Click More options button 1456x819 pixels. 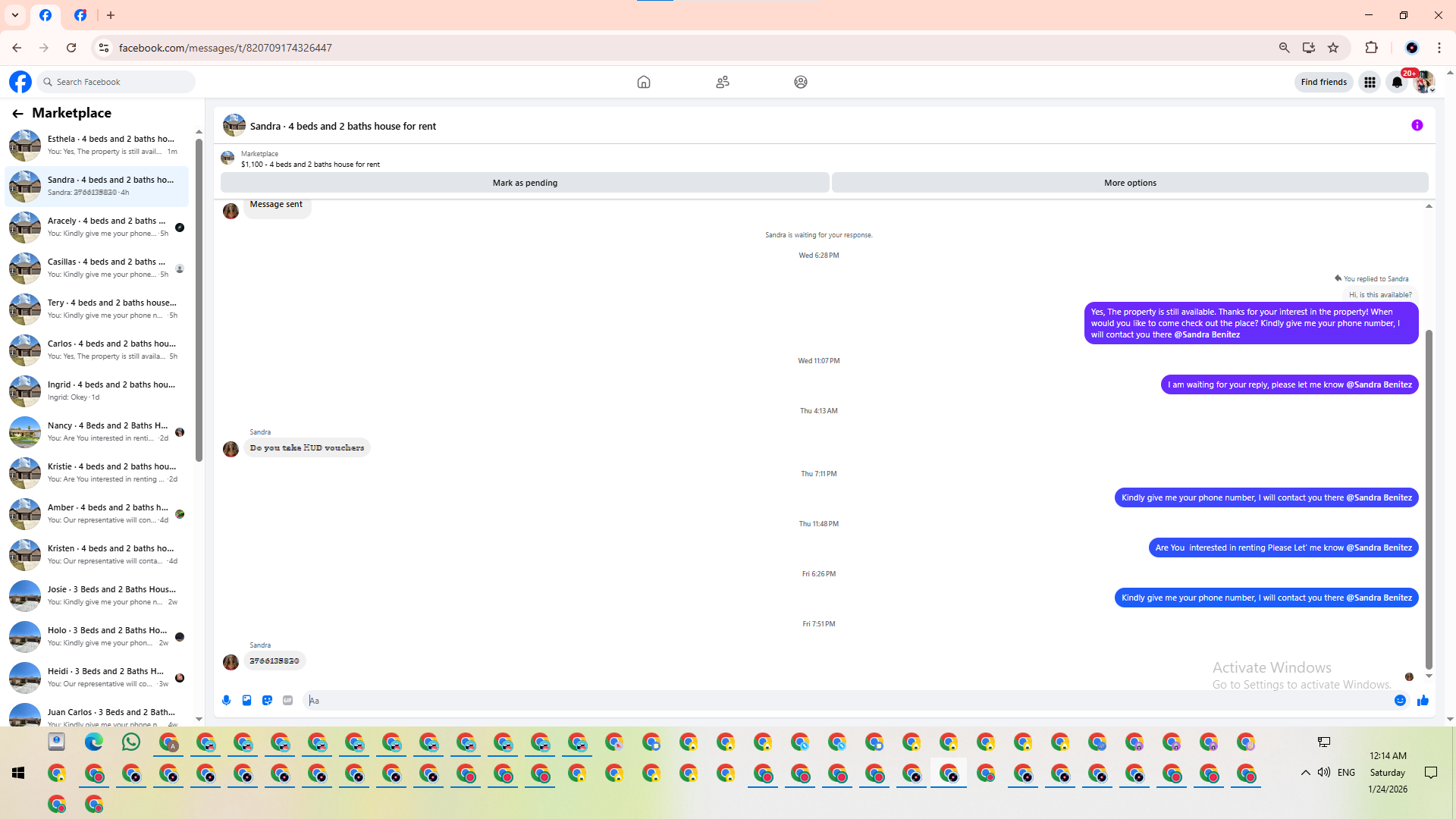1129,183
